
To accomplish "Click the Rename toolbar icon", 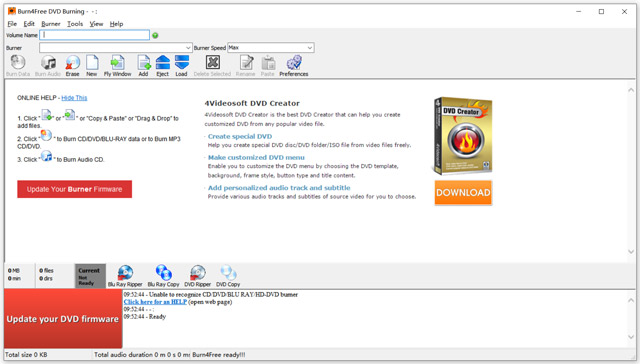I will [x=246, y=62].
